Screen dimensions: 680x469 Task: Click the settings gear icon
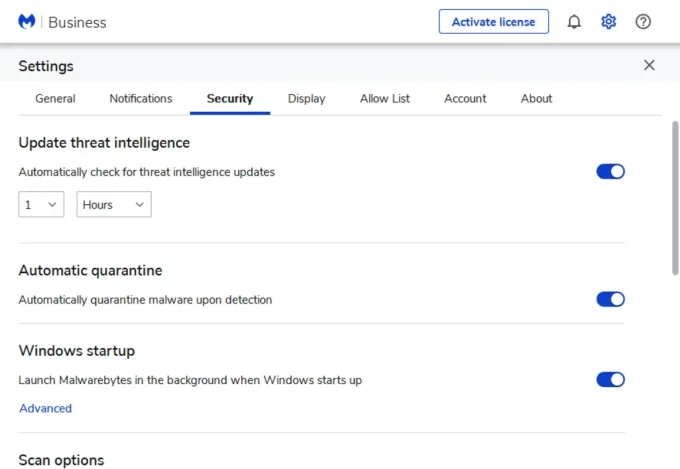tap(609, 22)
